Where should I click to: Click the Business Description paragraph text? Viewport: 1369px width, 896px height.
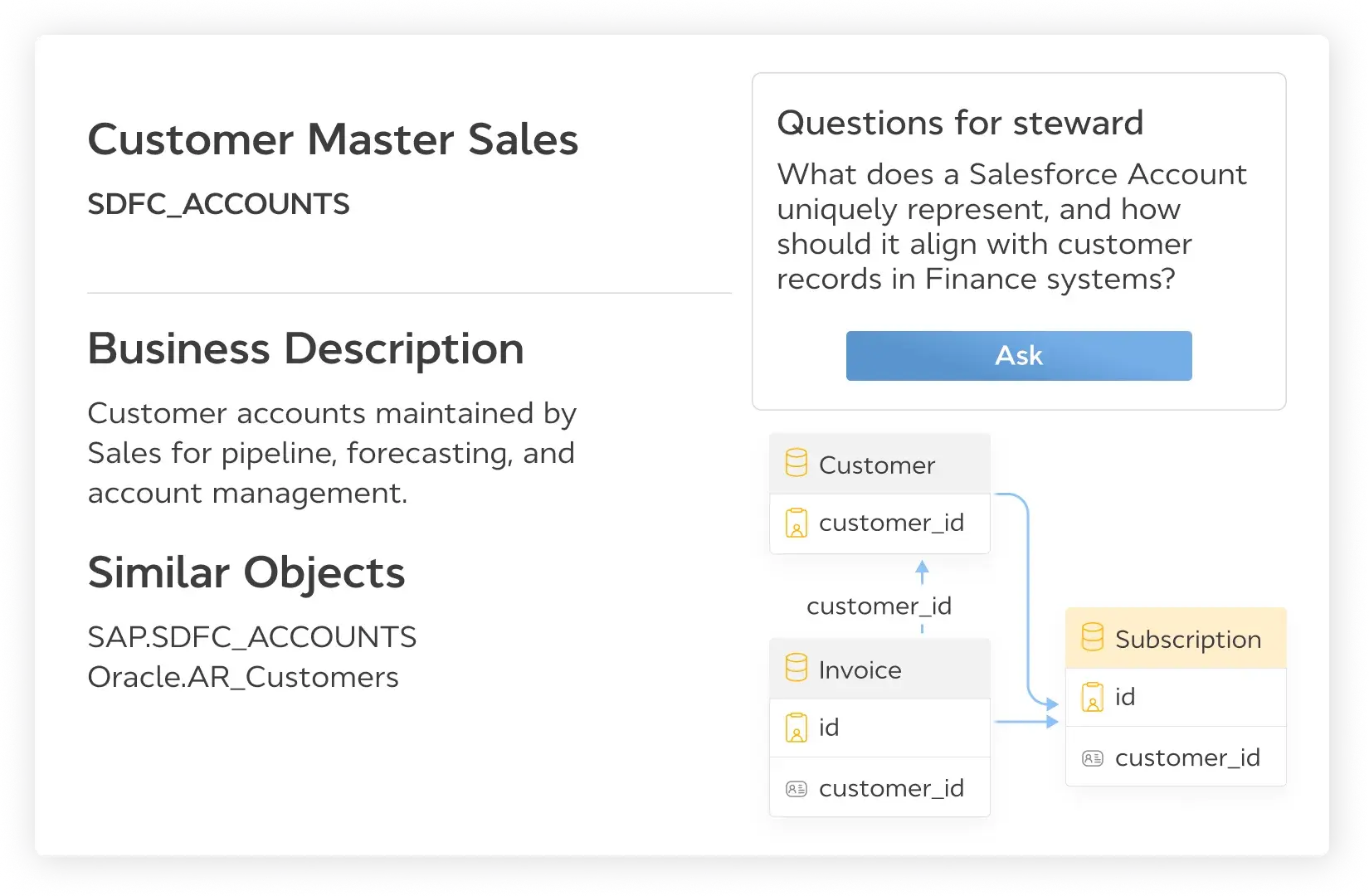[331, 453]
